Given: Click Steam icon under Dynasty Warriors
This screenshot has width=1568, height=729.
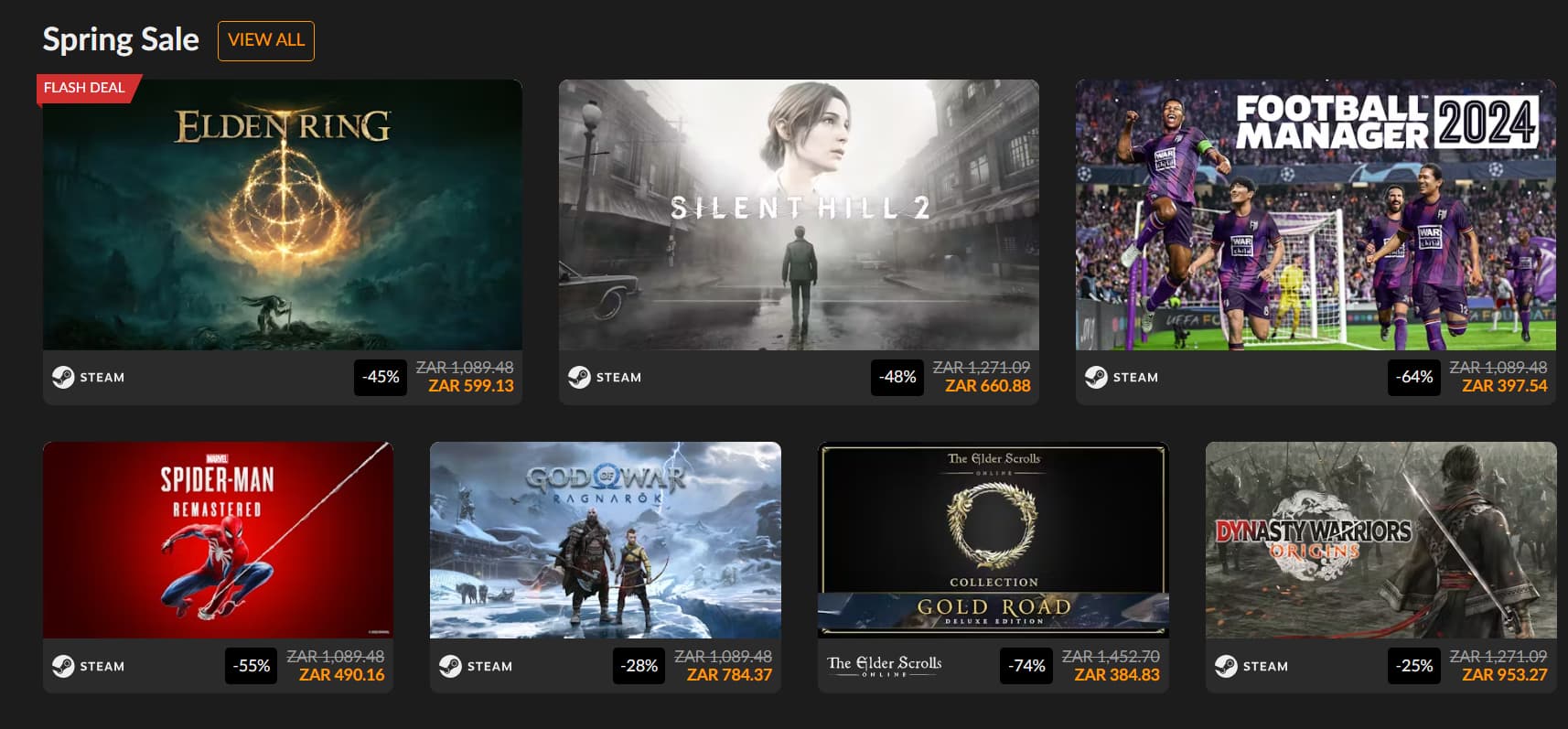Looking at the screenshot, I should pos(1226,666).
